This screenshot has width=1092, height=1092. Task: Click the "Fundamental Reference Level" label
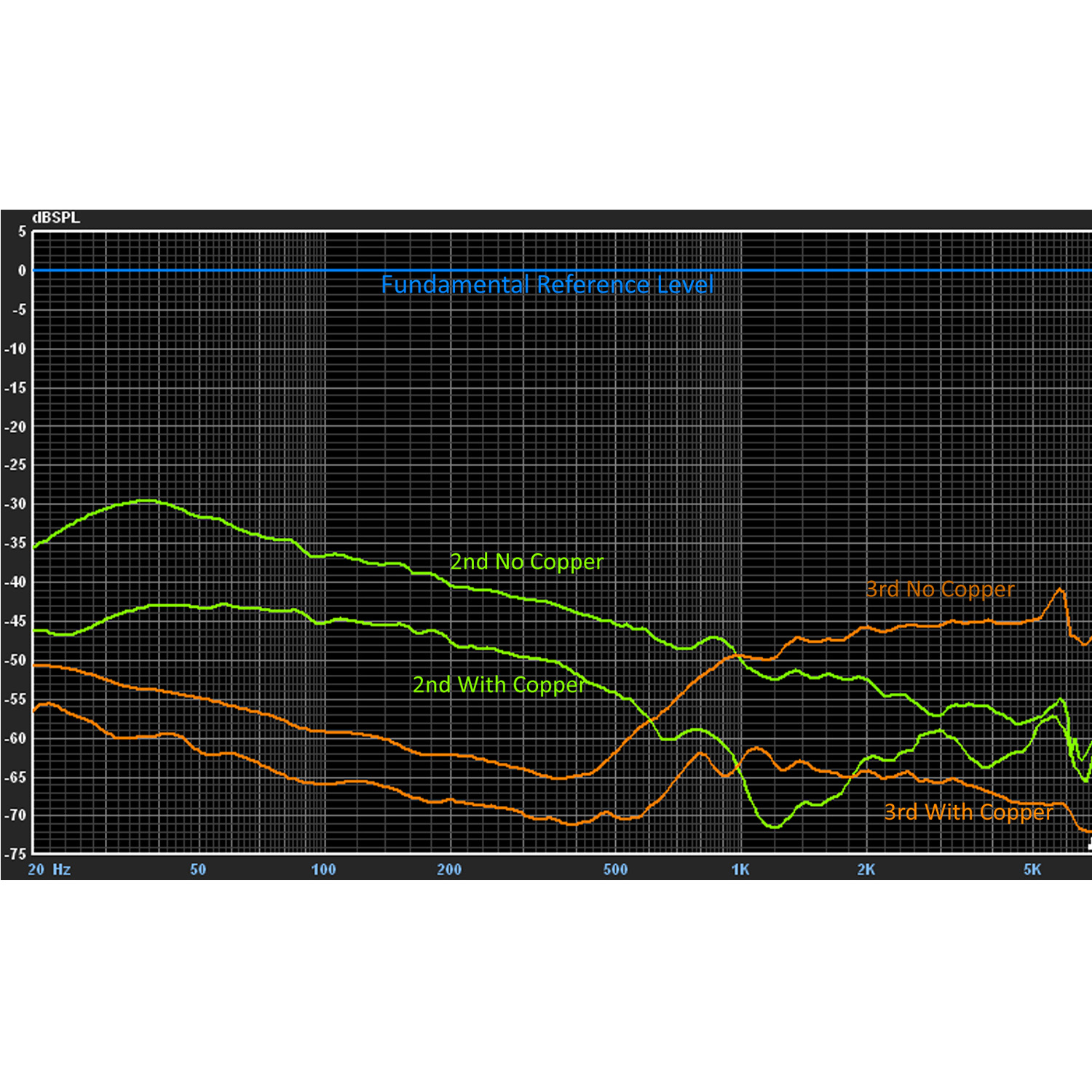(x=547, y=285)
